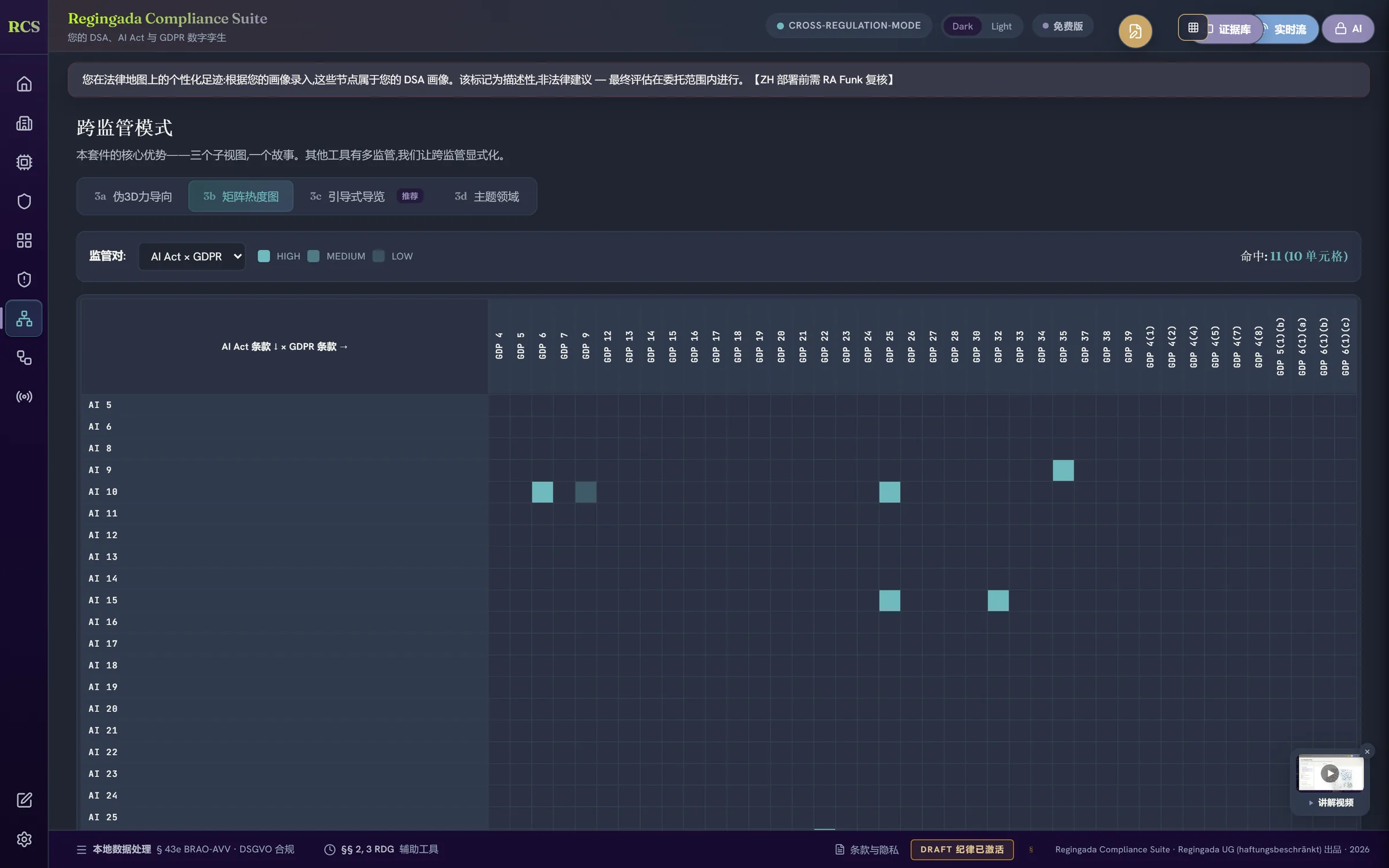1389x868 pixels.
Task: Click the heat cell AI 10 × GDP 6
Action: pos(542,492)
